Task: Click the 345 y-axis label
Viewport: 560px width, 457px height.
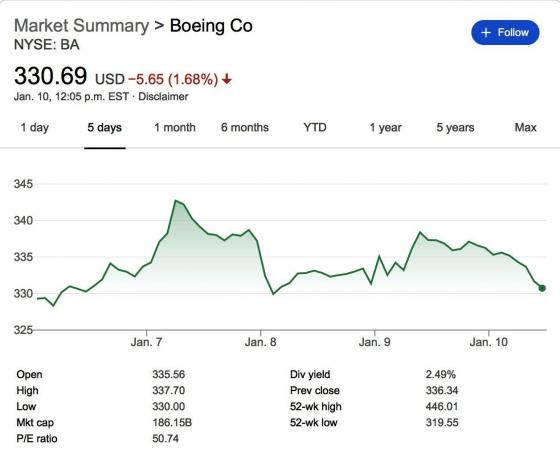Action: (23, 184)
